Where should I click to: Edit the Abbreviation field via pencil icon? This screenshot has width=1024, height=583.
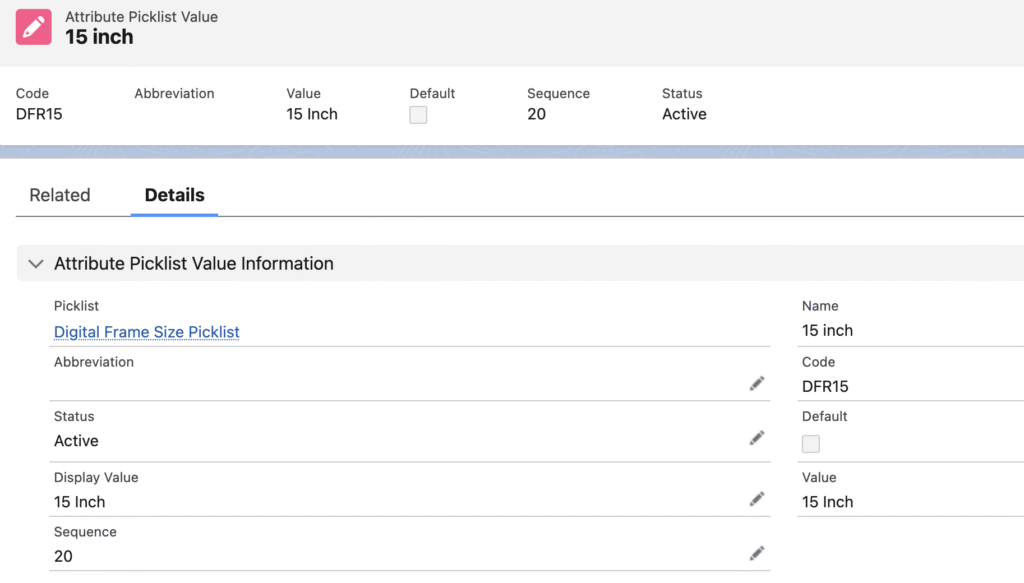pos(757,383)
